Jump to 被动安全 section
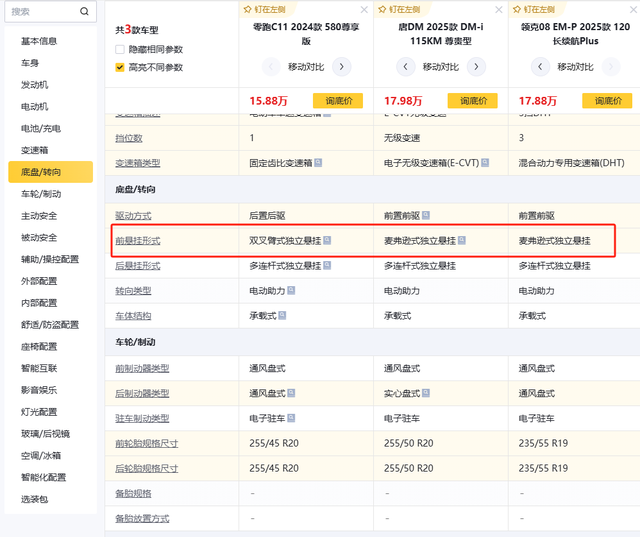This screenshot has width=640, height=537. coord(39,237)
